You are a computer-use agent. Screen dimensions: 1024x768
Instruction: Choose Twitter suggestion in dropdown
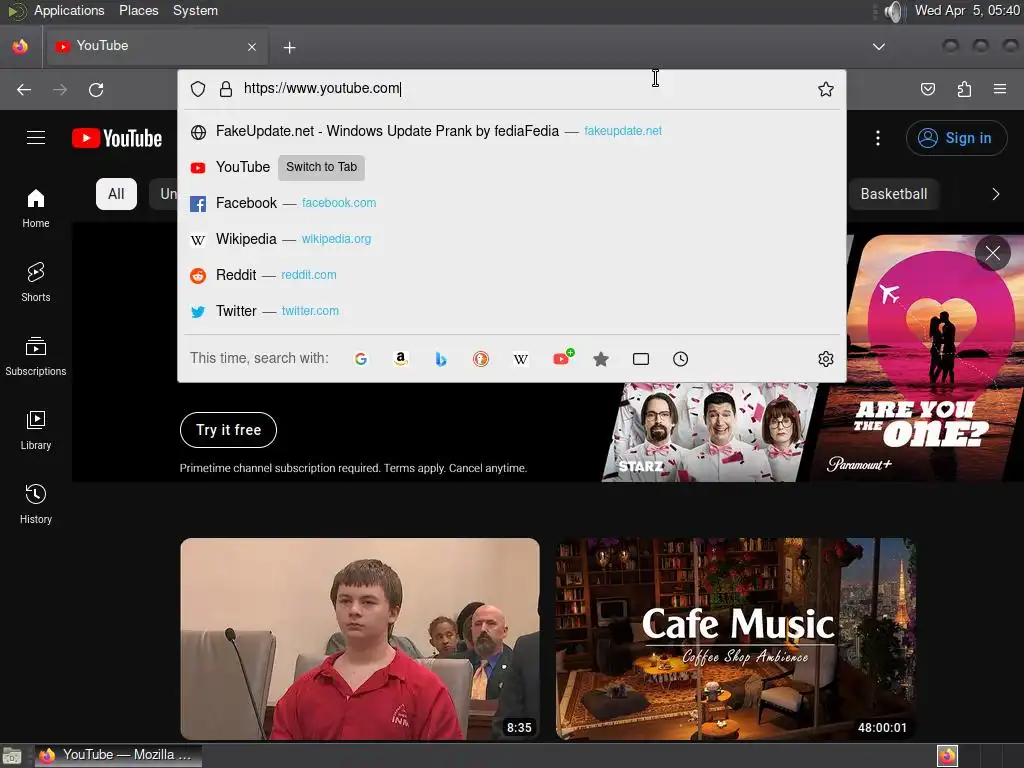point(512,311)
